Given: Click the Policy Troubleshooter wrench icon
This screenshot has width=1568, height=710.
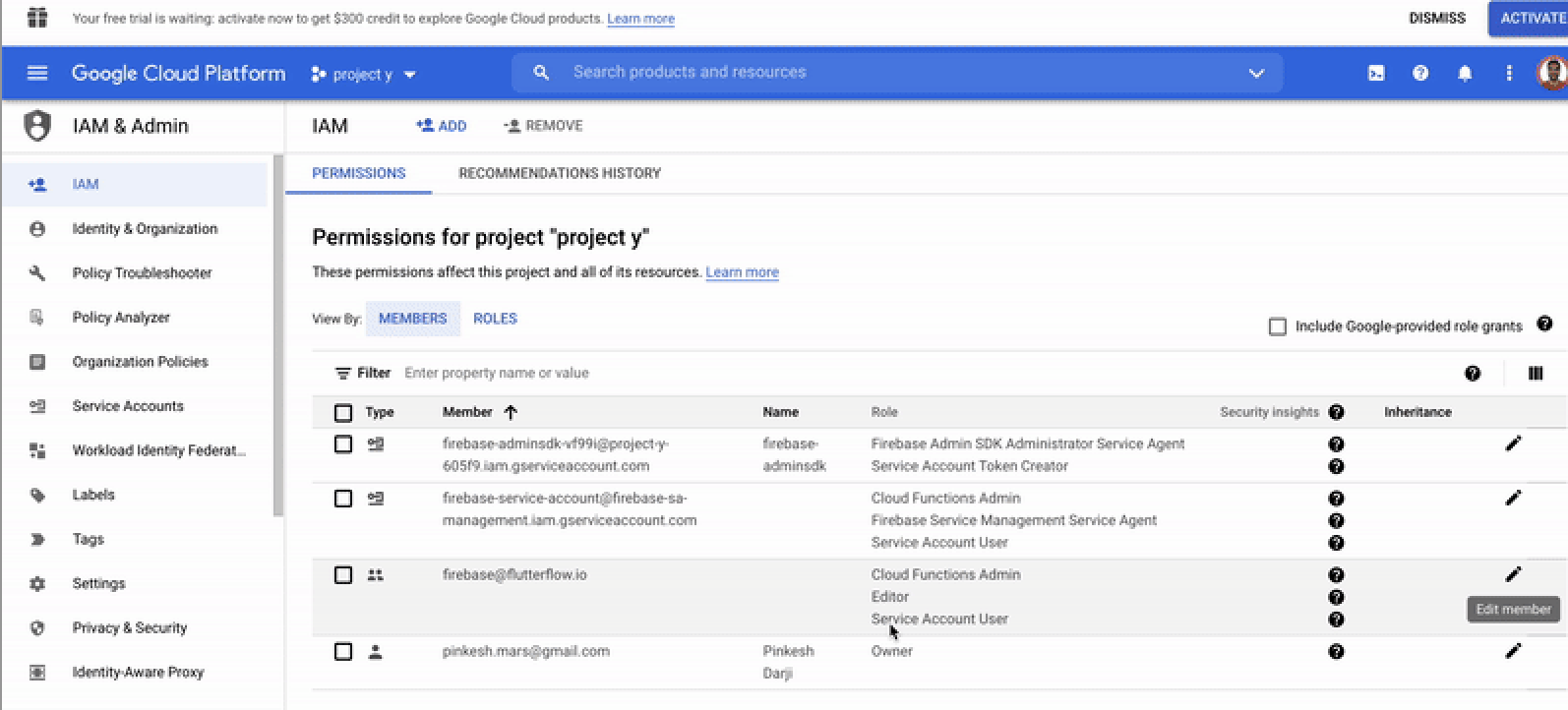Looking at the screenshot, I should pyautogui.click(x=37, y=273).
